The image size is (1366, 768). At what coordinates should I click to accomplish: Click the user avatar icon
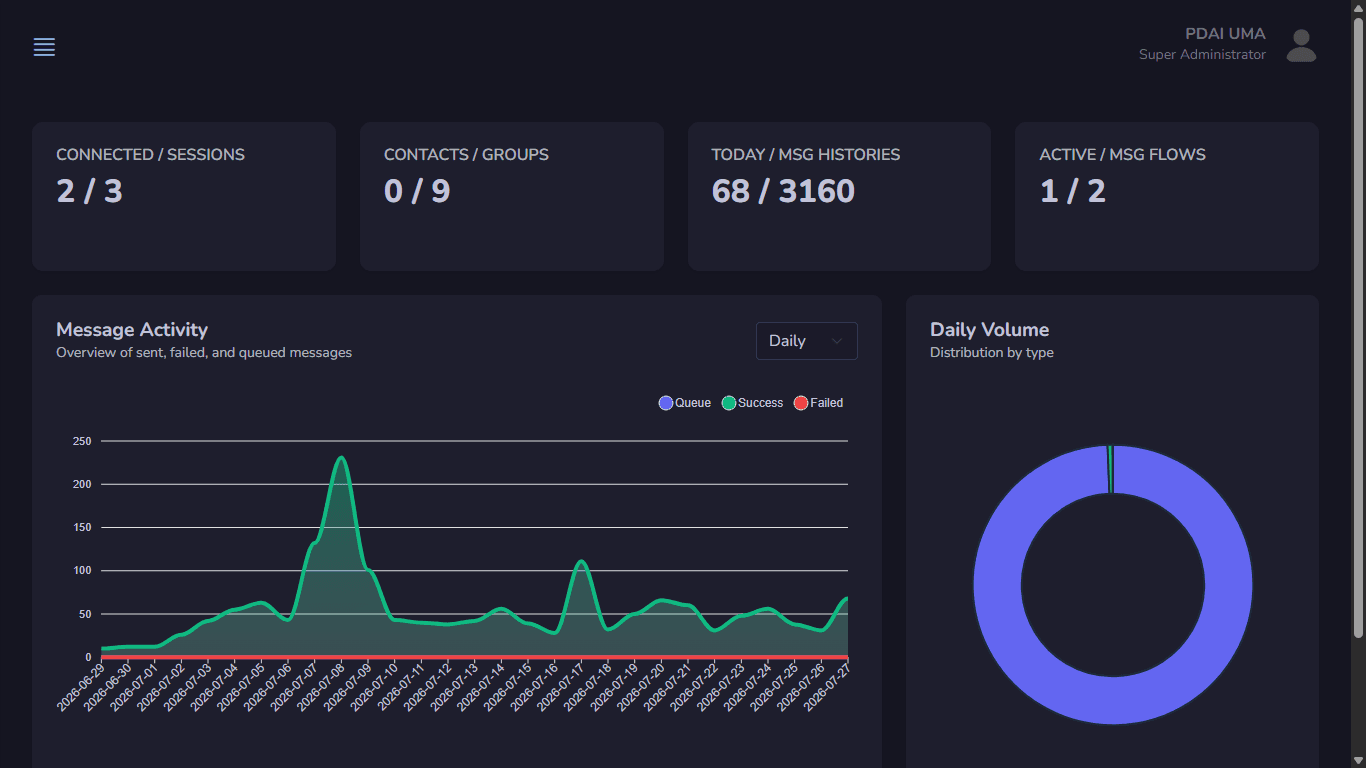1301,45
